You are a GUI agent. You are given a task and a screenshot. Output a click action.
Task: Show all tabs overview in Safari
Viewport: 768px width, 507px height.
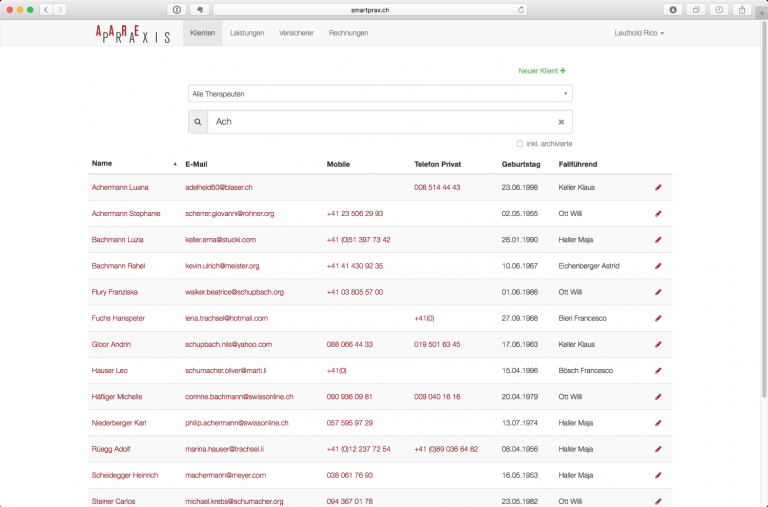pyautogui.click(x=696, y=10)
